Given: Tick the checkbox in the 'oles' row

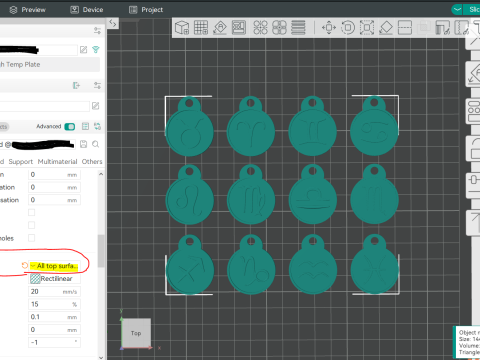Looking at the screenshot, I should pos(31,238).
